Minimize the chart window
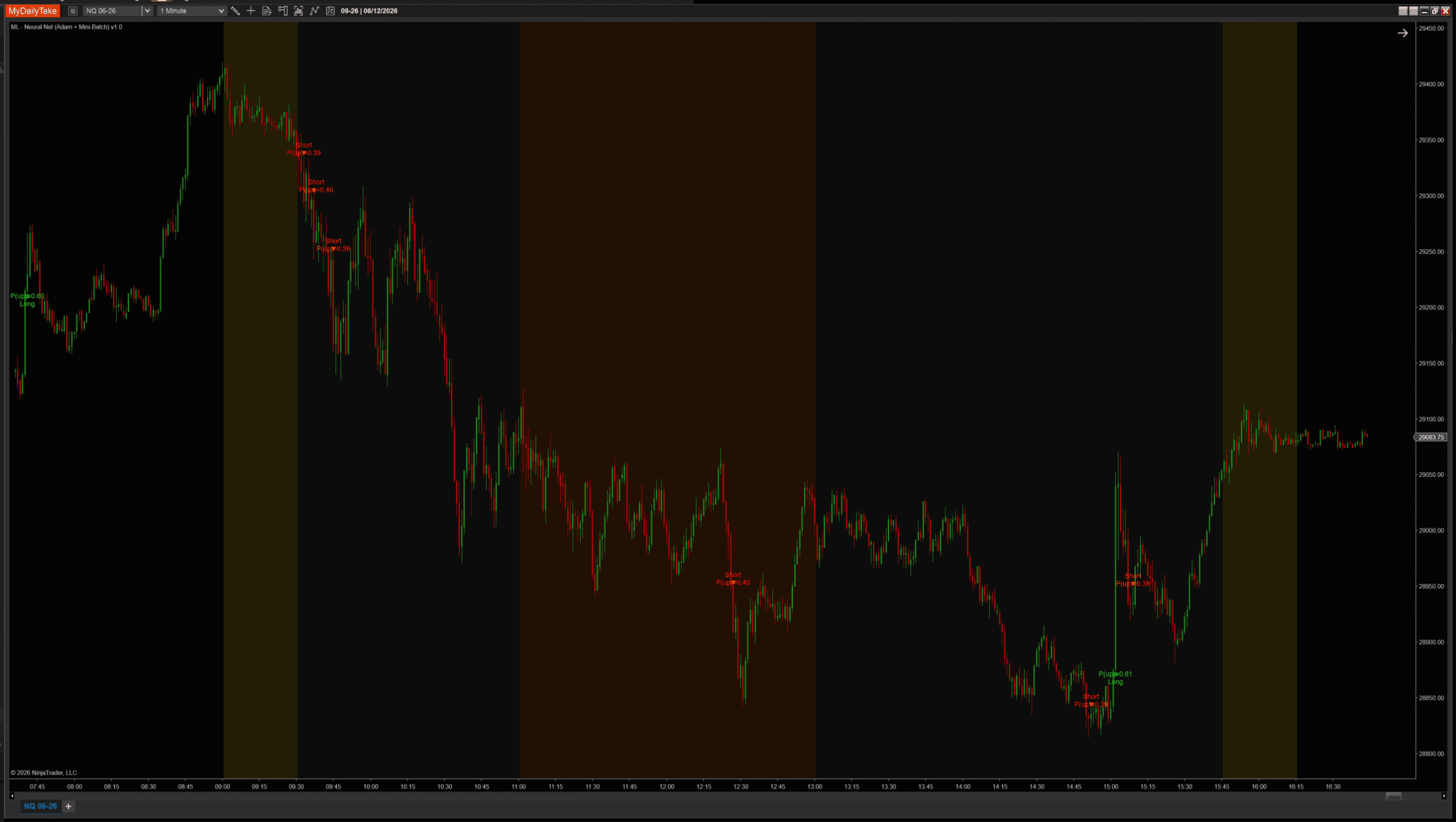 click(x=1424, y=11)
